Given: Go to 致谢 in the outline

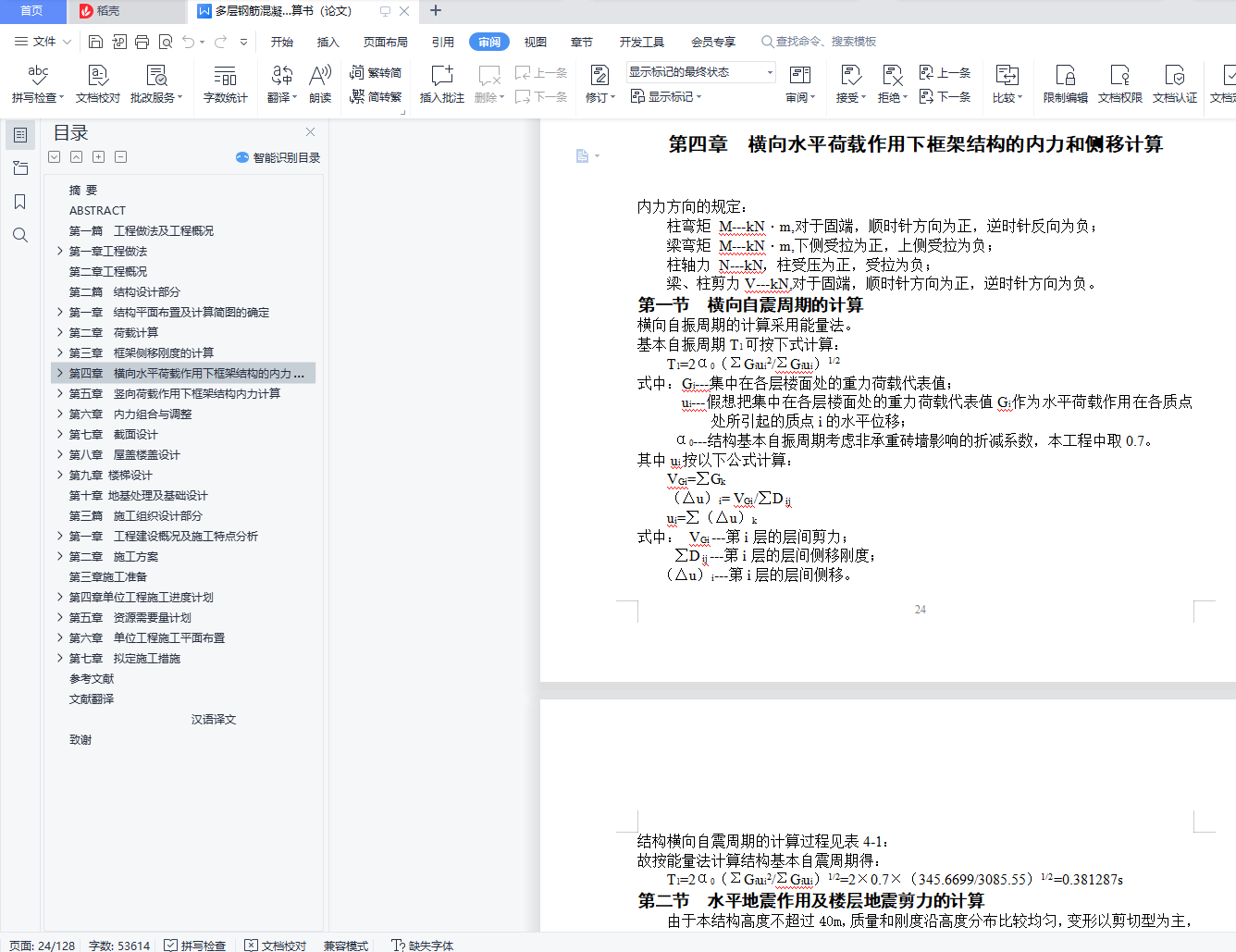Looking at the screenshot, I should coord(80,739).
